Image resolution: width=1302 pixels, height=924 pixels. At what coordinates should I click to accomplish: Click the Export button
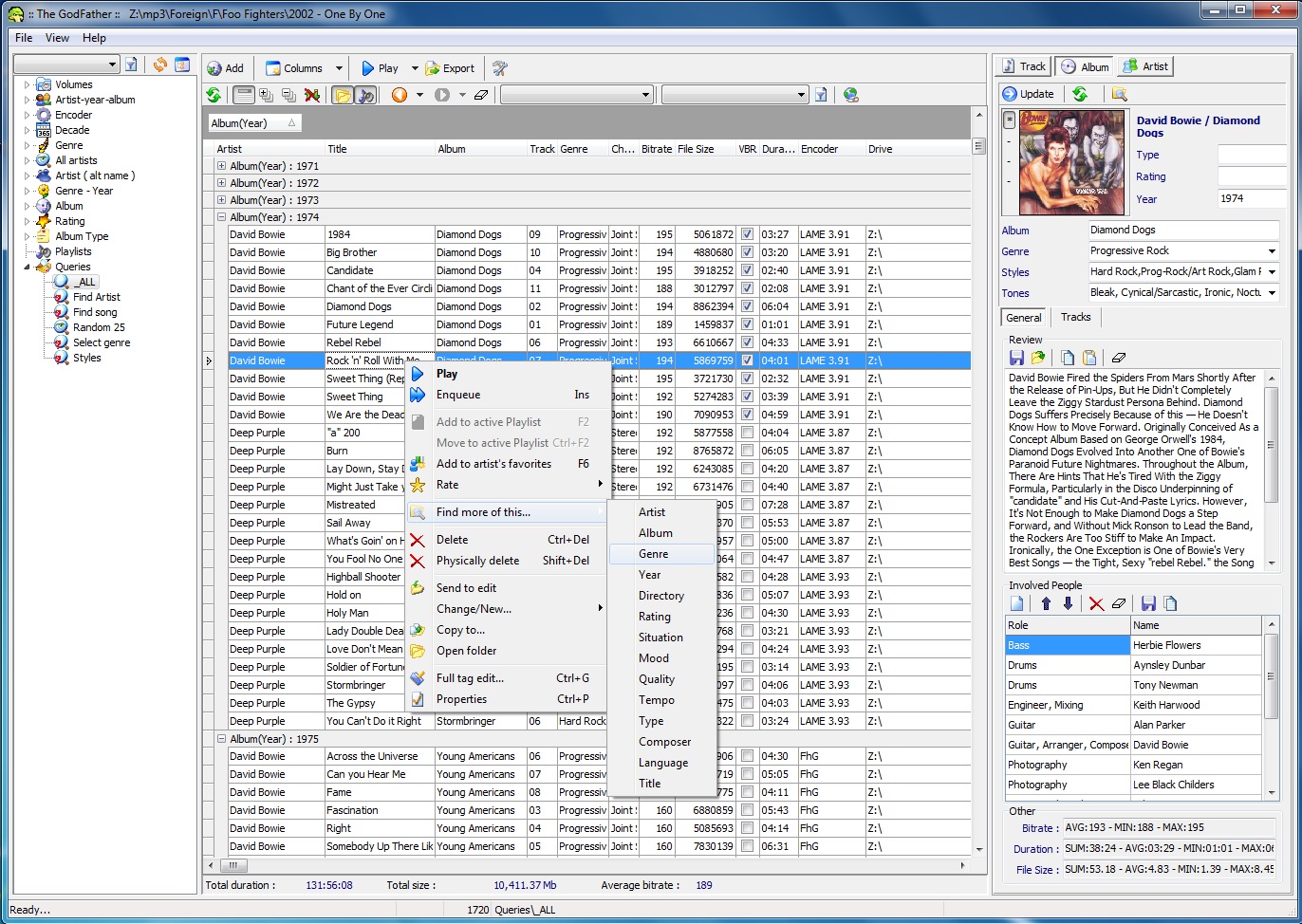[450, 68]
